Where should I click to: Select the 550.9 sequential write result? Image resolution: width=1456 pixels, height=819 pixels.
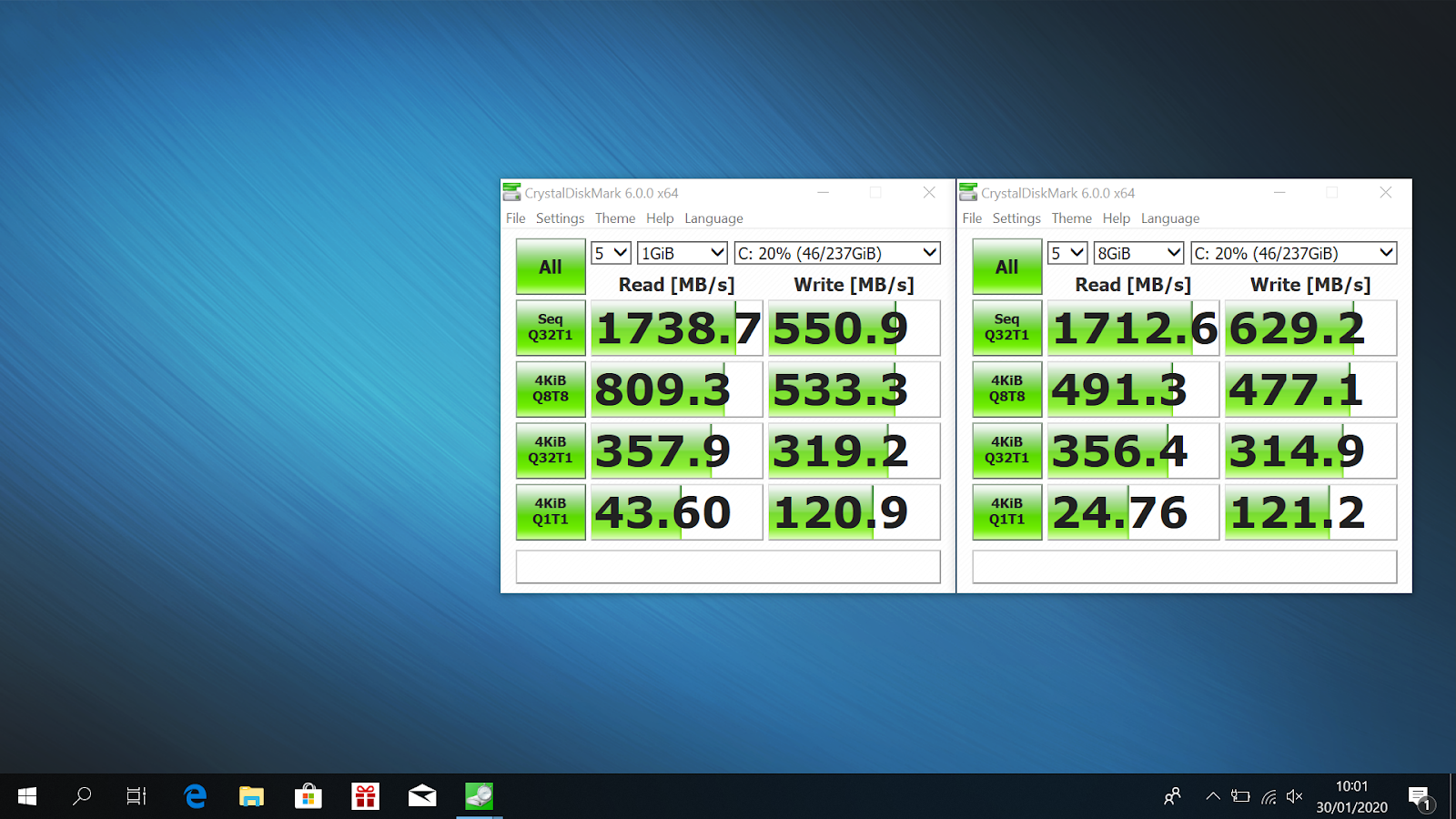(854, 329)
